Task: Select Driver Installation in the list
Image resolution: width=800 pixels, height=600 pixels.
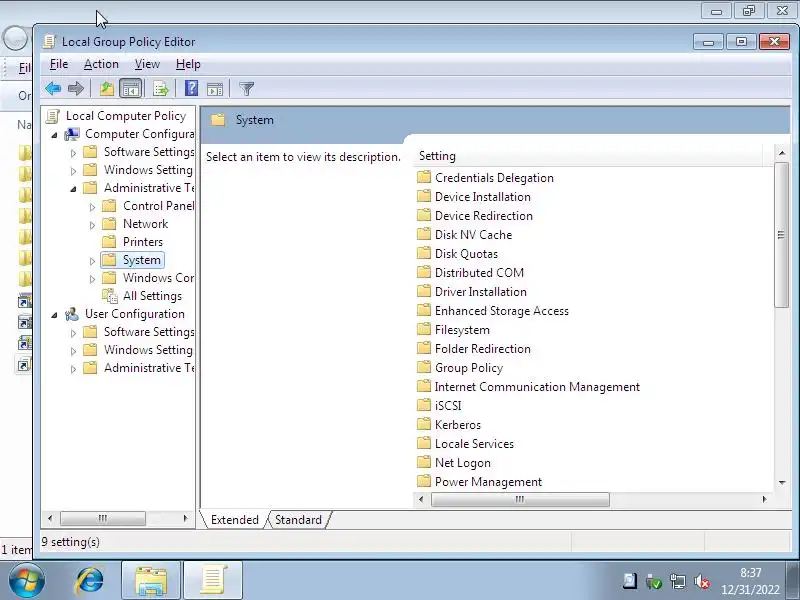Action: click(481, 292)
